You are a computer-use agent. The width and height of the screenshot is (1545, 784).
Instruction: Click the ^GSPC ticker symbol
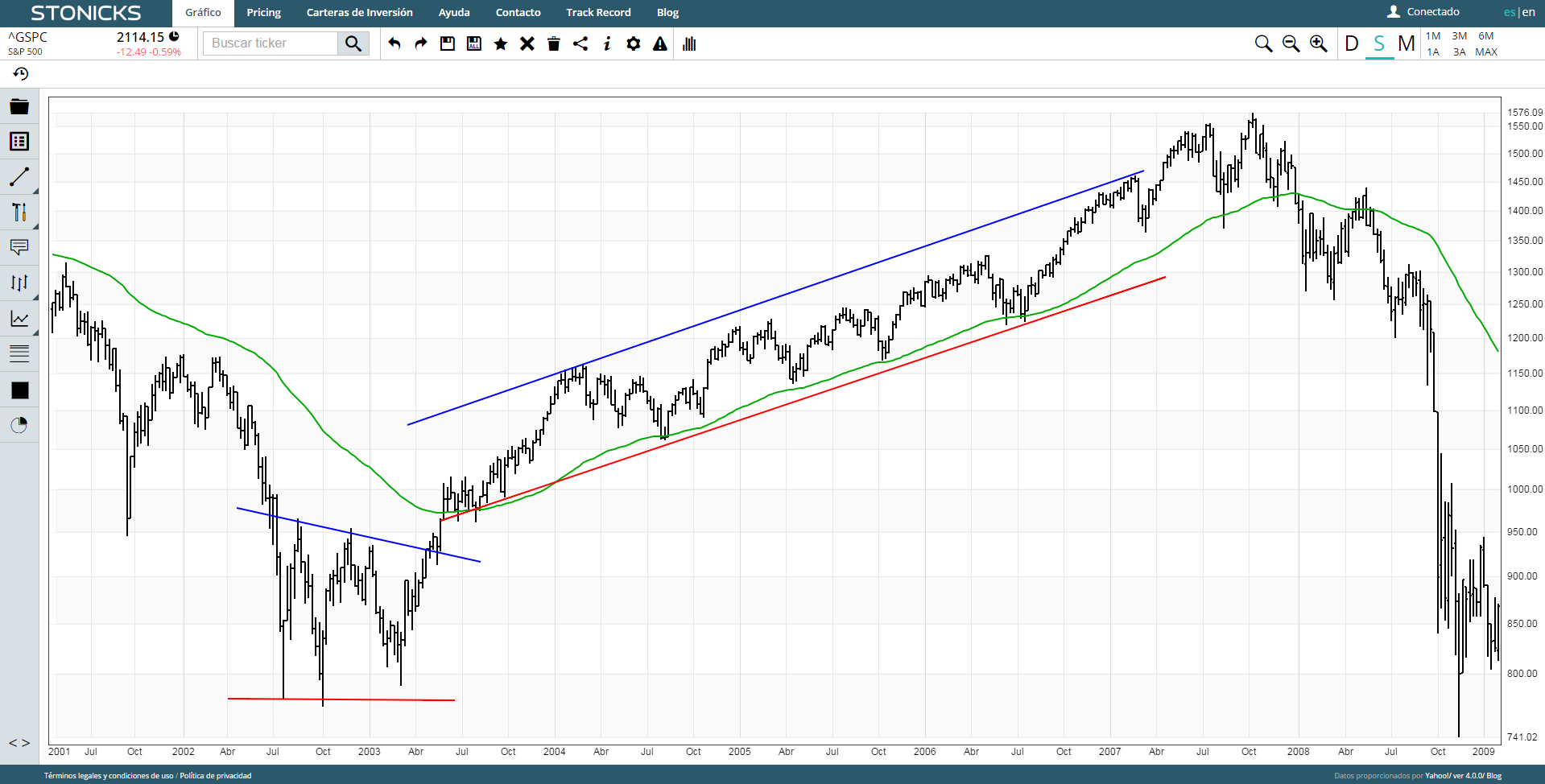(x=28, y=37)
